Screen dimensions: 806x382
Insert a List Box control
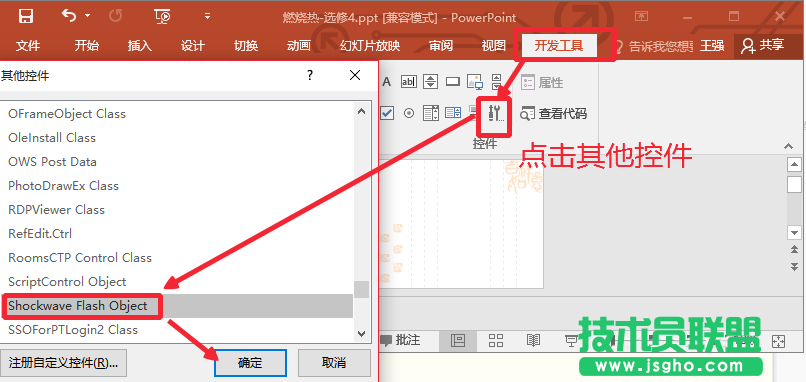431,113
